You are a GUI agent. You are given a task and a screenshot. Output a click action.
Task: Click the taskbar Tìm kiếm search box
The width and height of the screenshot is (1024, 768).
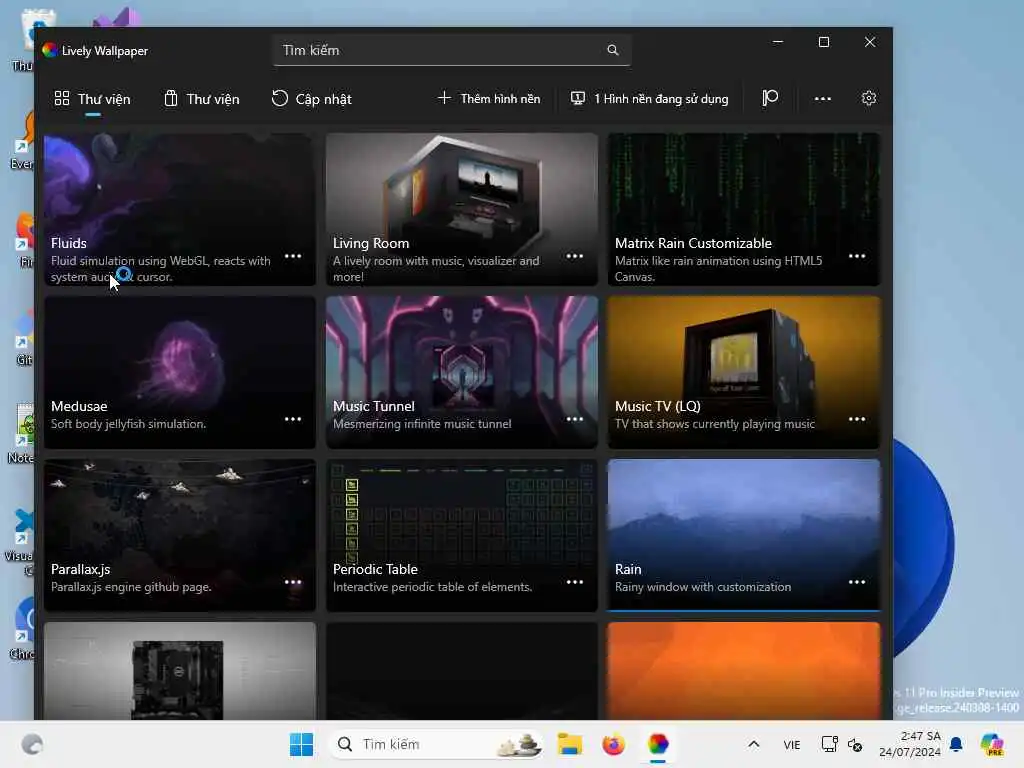[x=437, y=744]
